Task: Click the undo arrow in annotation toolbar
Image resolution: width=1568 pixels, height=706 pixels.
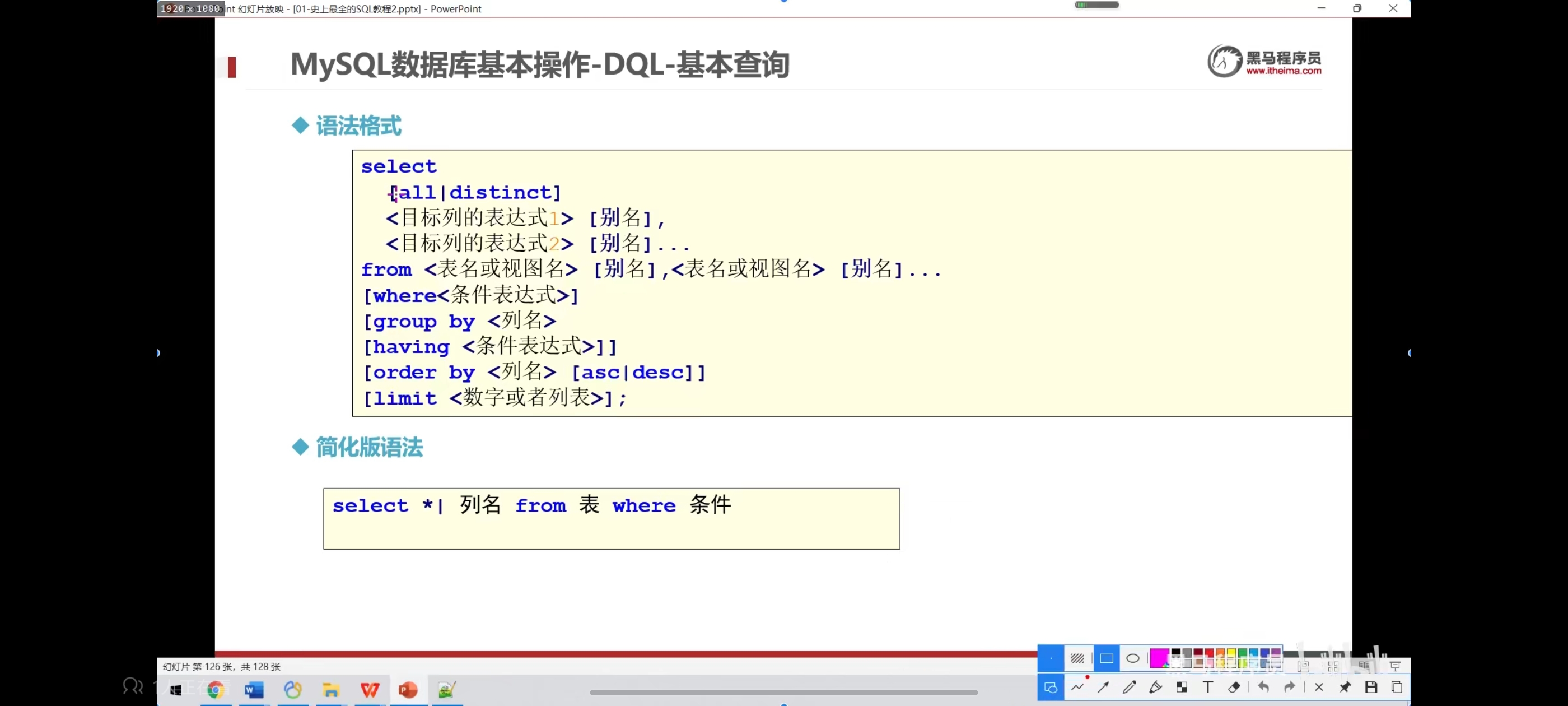Action: pos(1264,687)
